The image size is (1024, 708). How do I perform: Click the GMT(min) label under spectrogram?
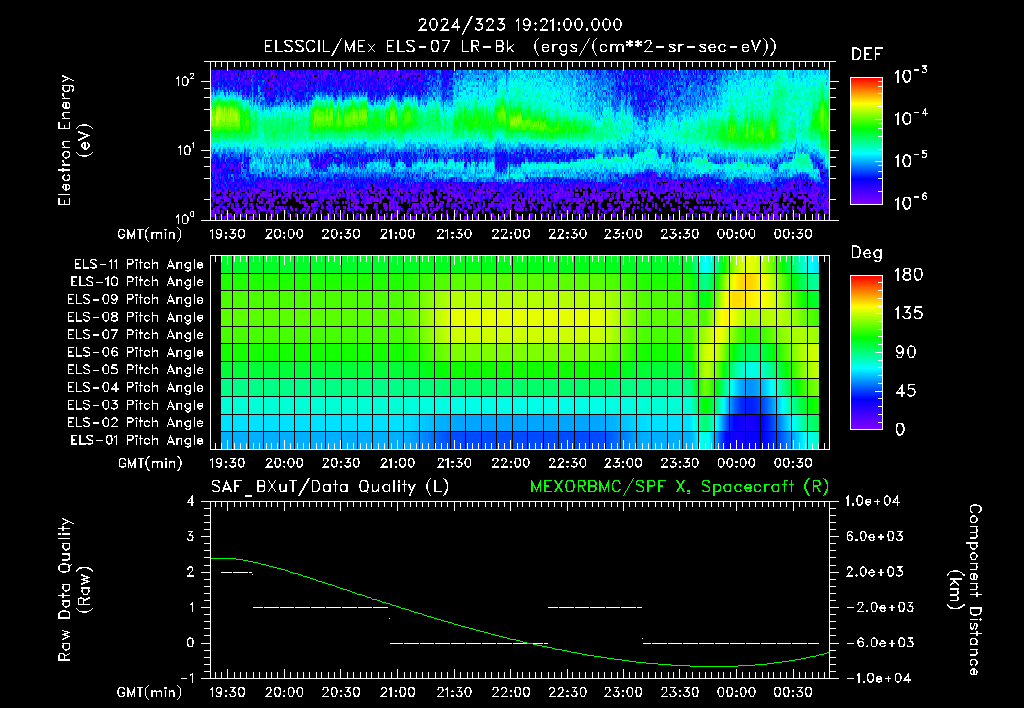click(150, 234)
